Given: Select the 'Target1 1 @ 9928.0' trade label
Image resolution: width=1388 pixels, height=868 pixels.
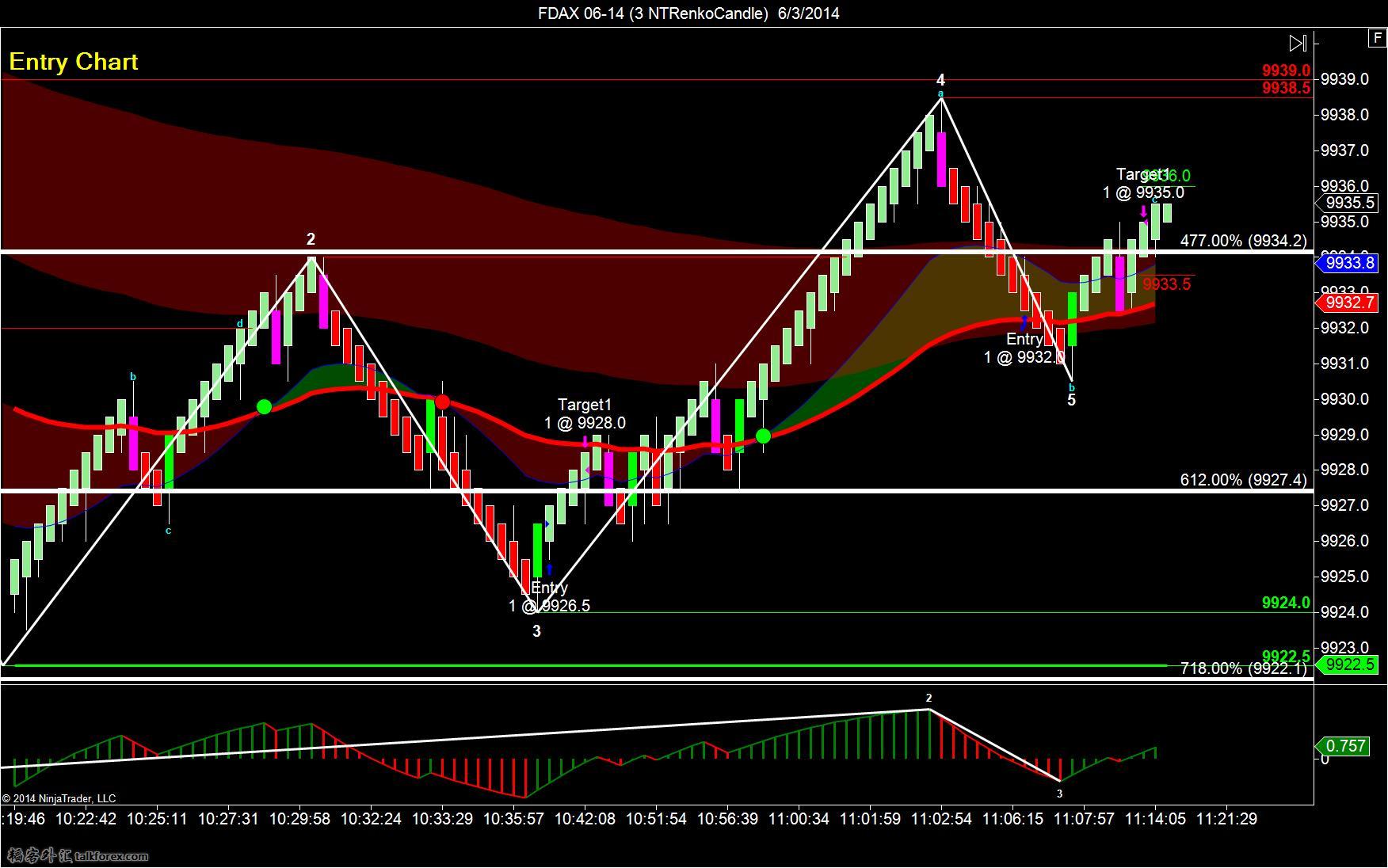Looking at the screenshot, I should coord(585,414).
